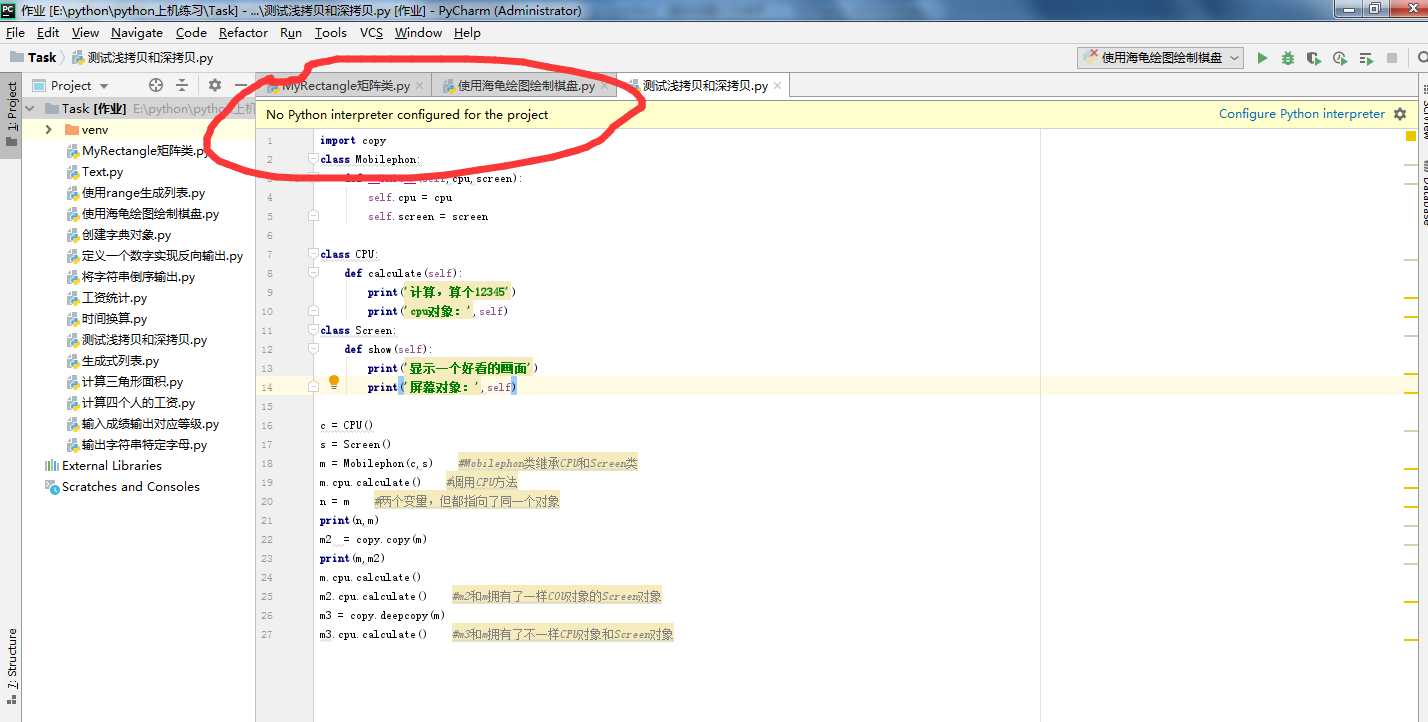Fold def show at line 12
Screen dimensions: 1428x722
click(313, 349)
